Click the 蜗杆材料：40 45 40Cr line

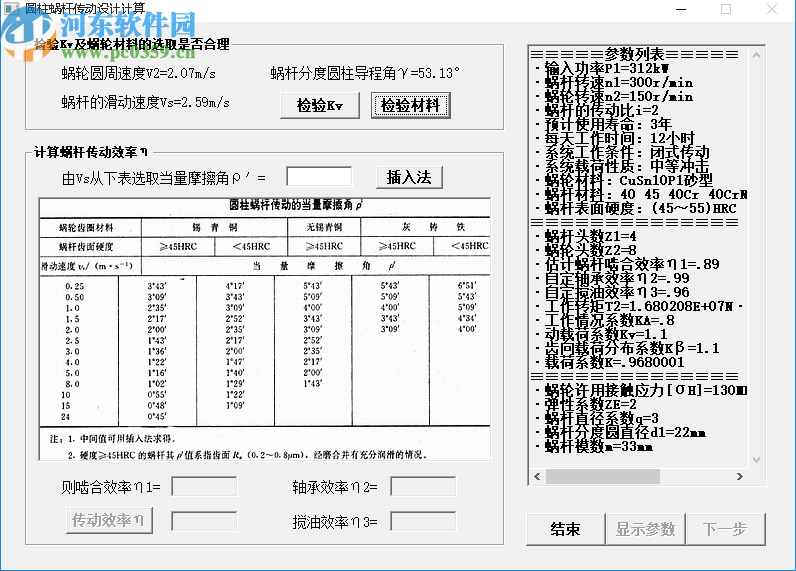(641, 194)
